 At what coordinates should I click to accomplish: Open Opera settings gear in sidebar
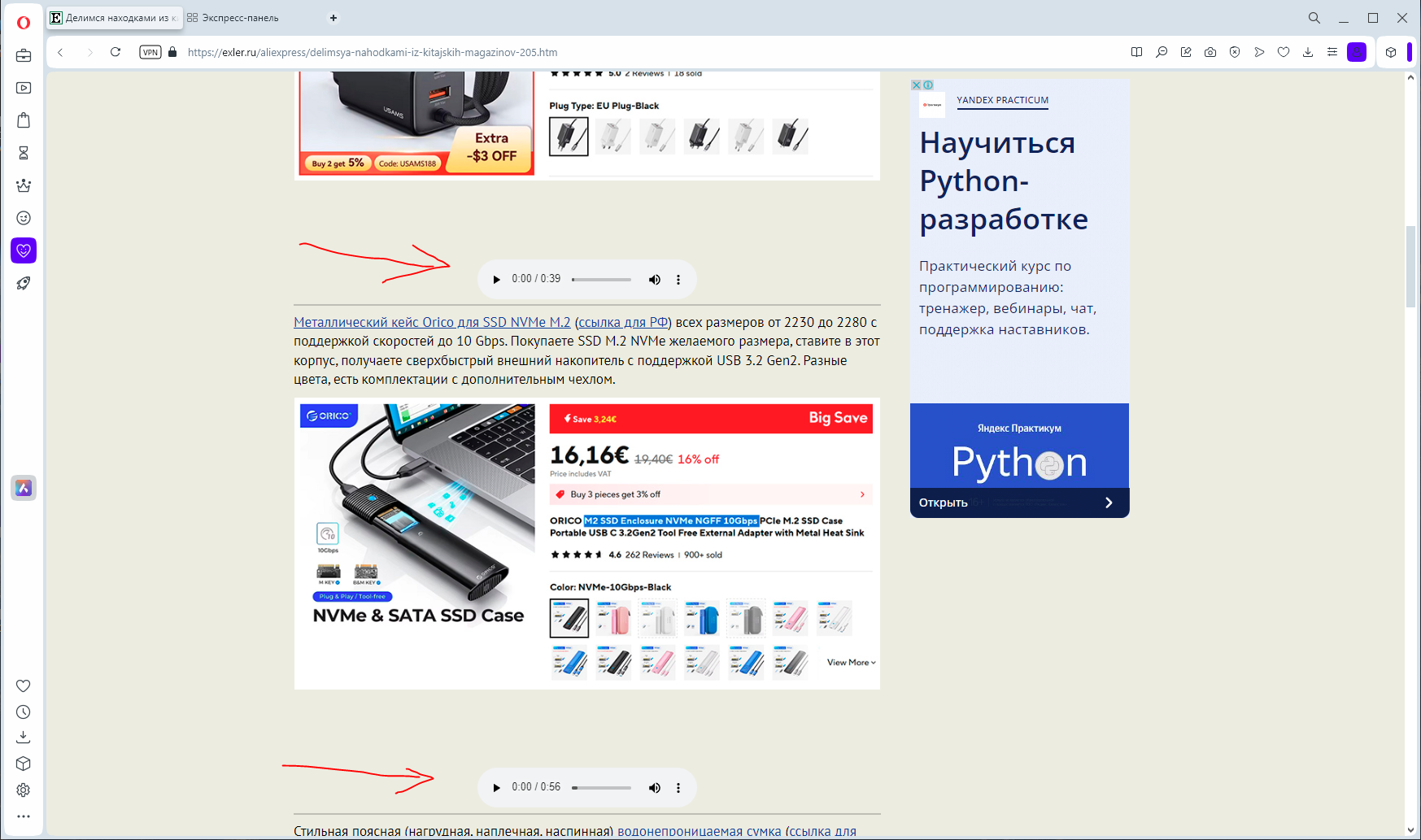(24, 790)
